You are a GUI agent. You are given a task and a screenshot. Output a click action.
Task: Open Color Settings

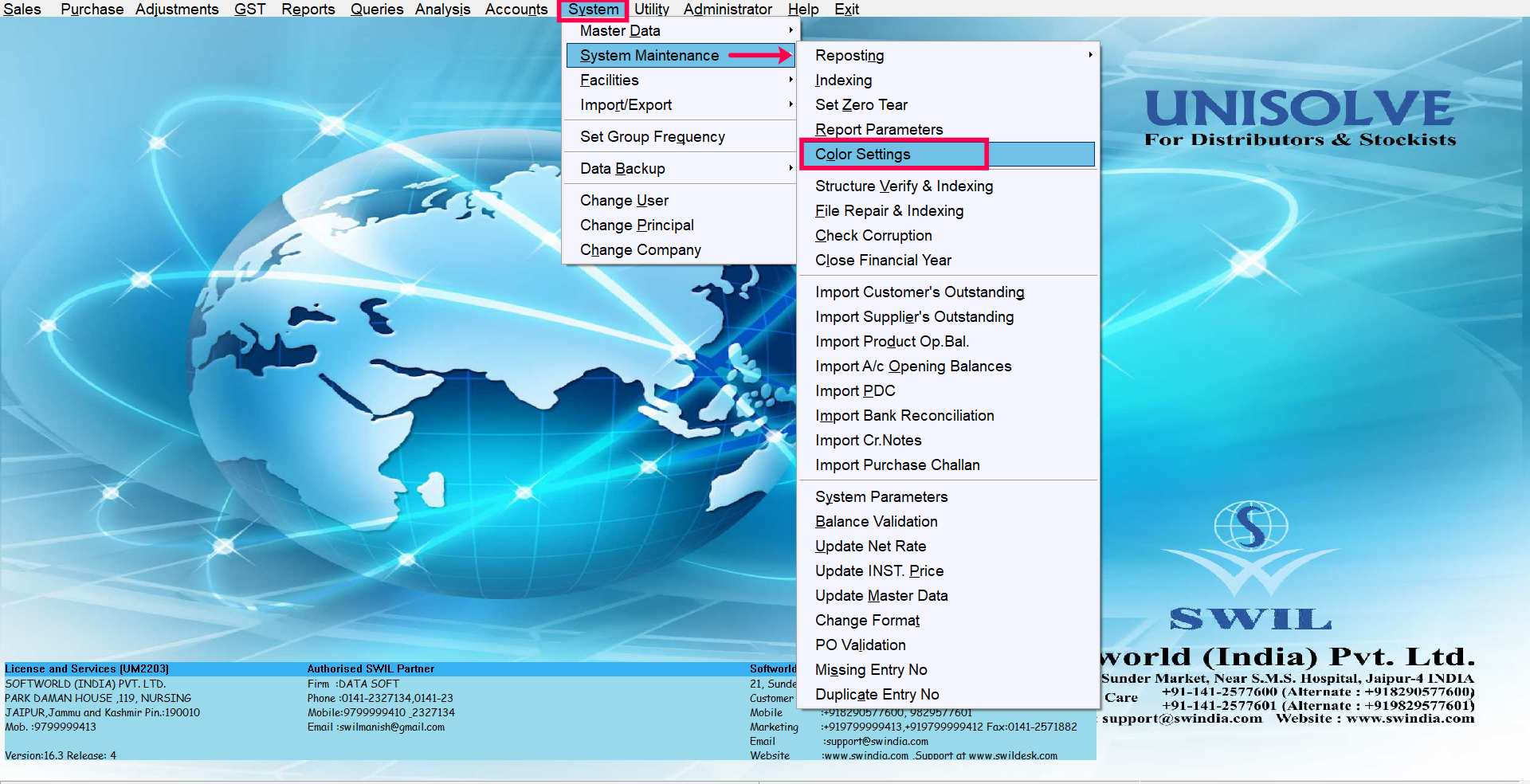[x=948, y=155]
